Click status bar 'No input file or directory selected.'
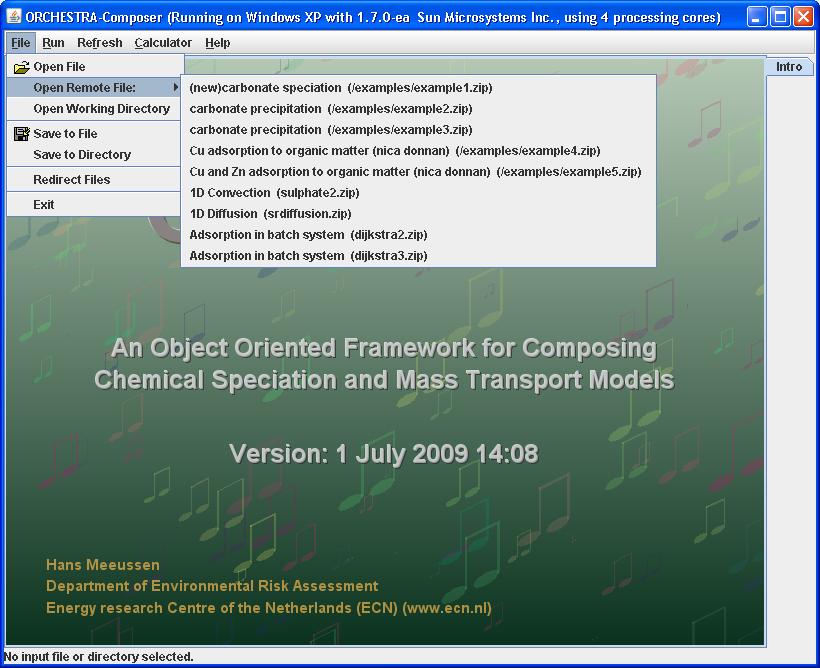 (99, 656)
